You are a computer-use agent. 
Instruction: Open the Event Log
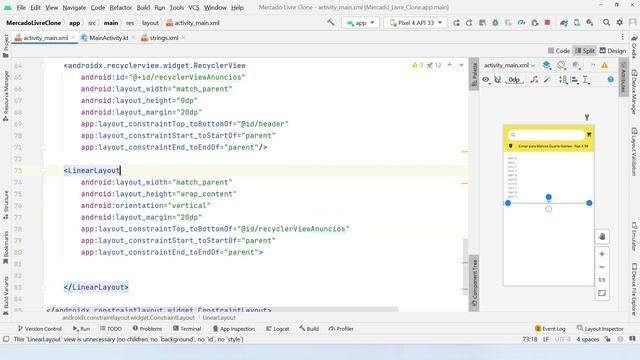pos(550,329)
